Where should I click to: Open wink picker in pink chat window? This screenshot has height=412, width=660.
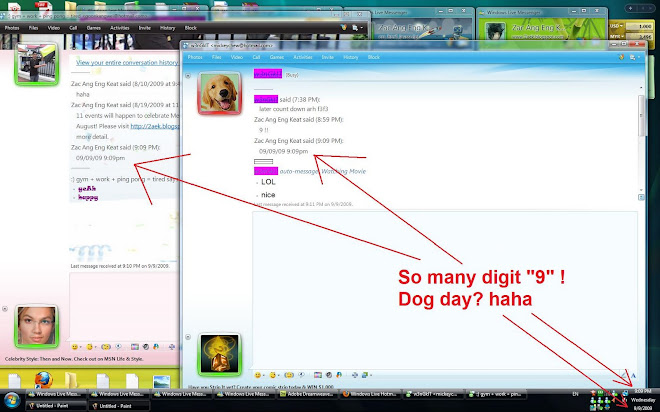click(x=89, y=347)
